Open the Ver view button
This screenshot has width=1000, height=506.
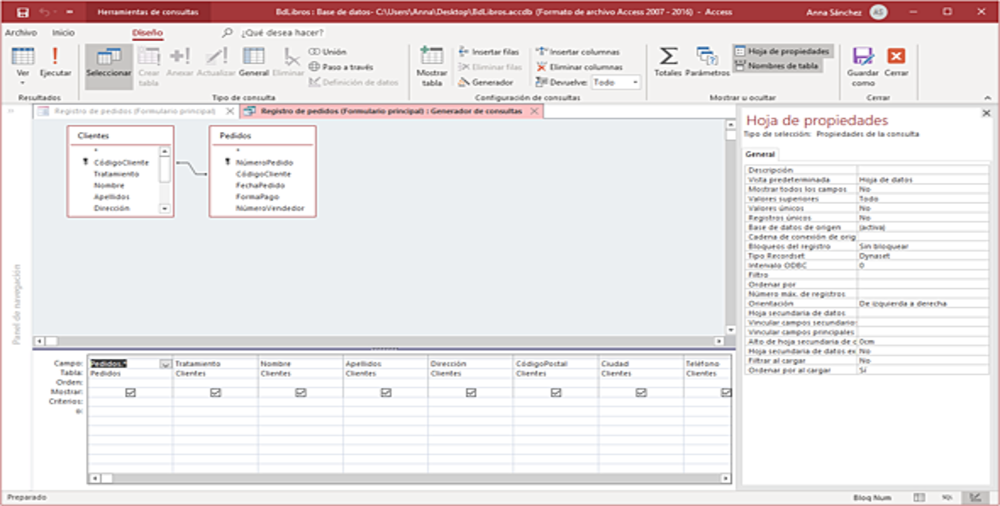tap(22, 58)
